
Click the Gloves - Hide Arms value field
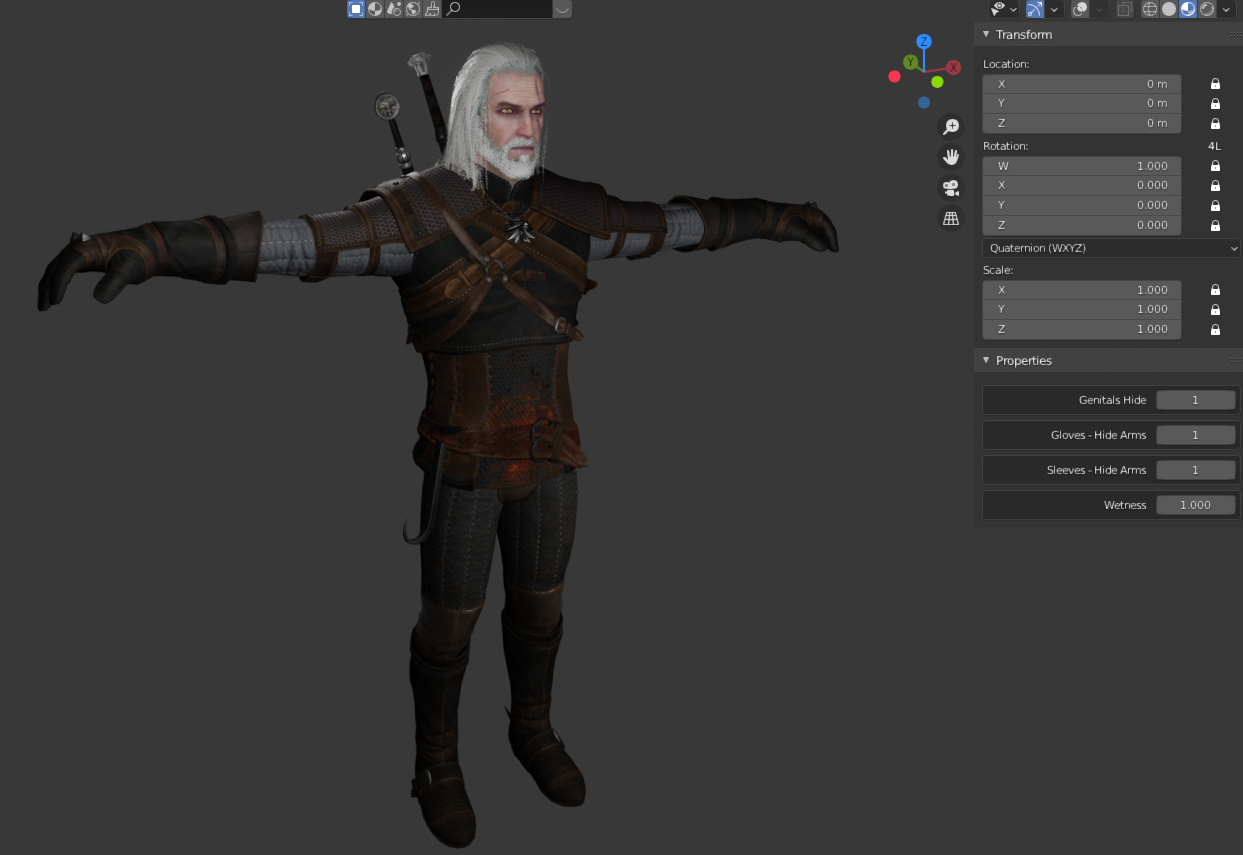point(1195,435)
